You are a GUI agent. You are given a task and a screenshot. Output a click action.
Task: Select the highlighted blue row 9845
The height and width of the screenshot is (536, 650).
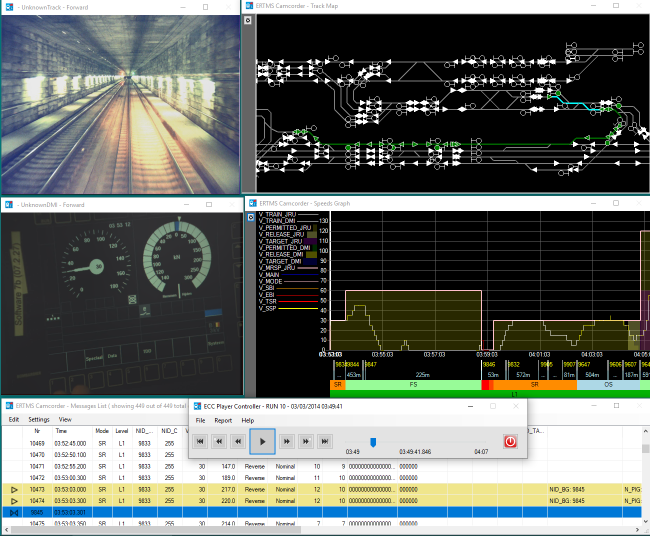click(322, 512)
